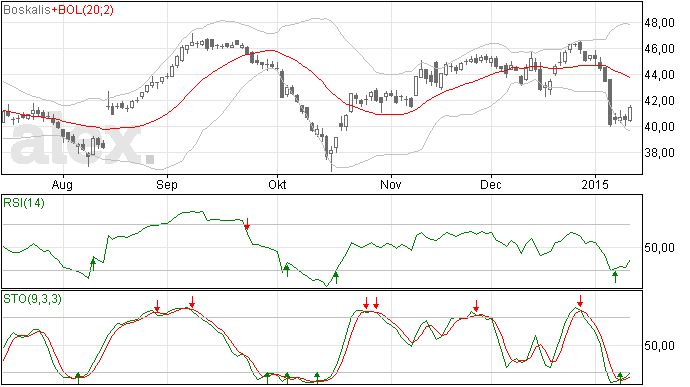Click the Okt month label
This screenshot has height=387, width=690.
(x=277, y=184)
